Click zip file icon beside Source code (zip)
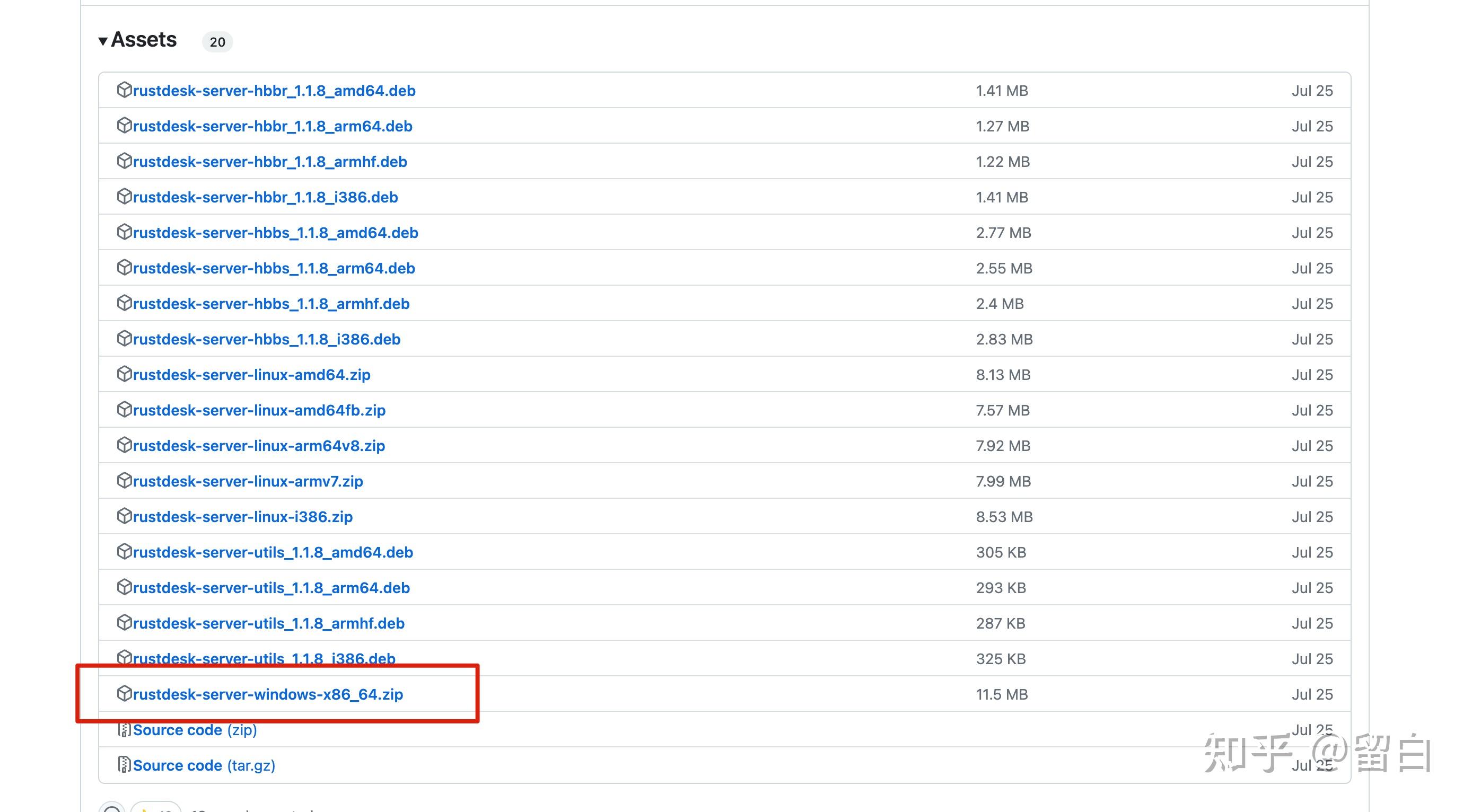Viewport: 1472px width, 812px height. 124,729
